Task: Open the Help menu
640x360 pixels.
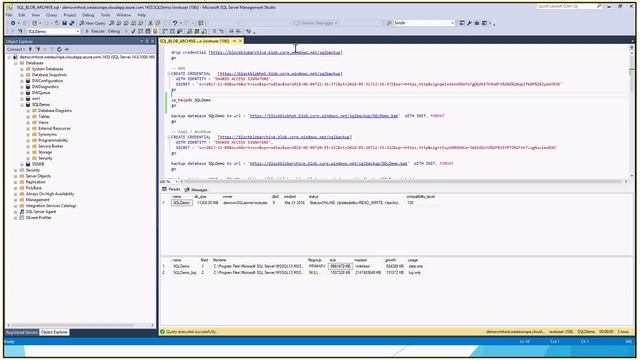Action: coord(141,15)
